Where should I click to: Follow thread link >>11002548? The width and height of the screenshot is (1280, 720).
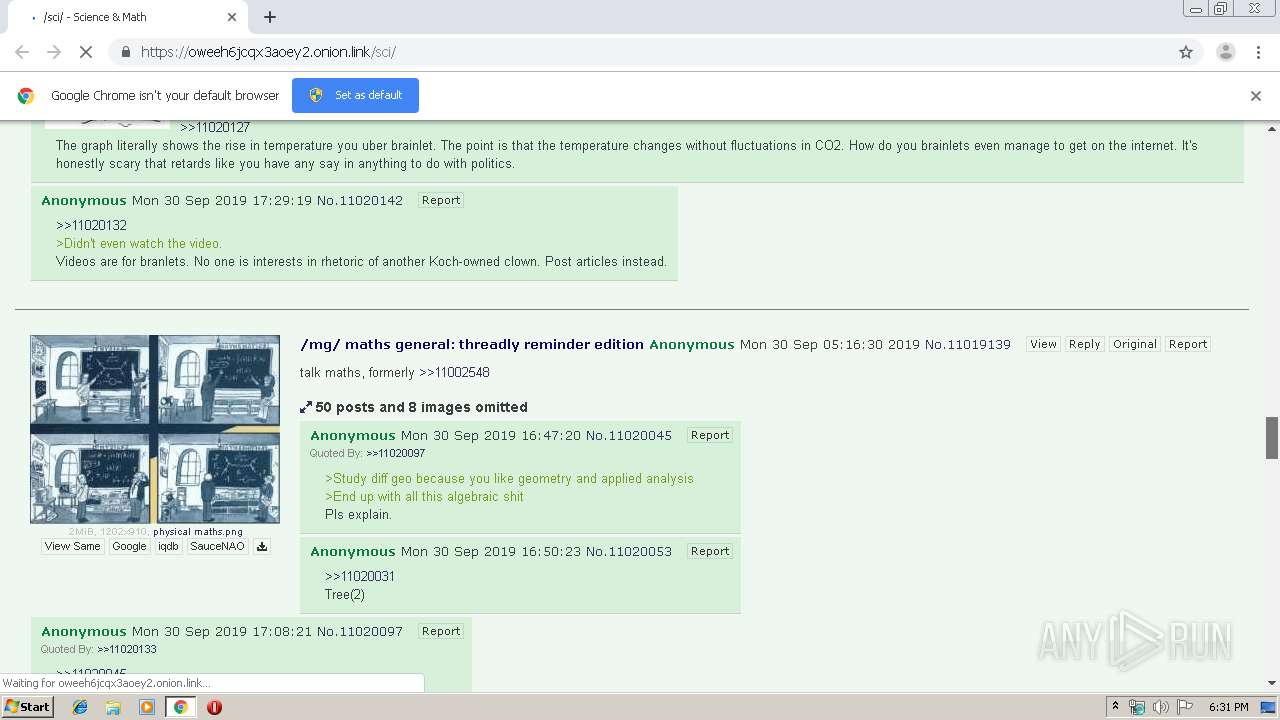click(454, 372)
